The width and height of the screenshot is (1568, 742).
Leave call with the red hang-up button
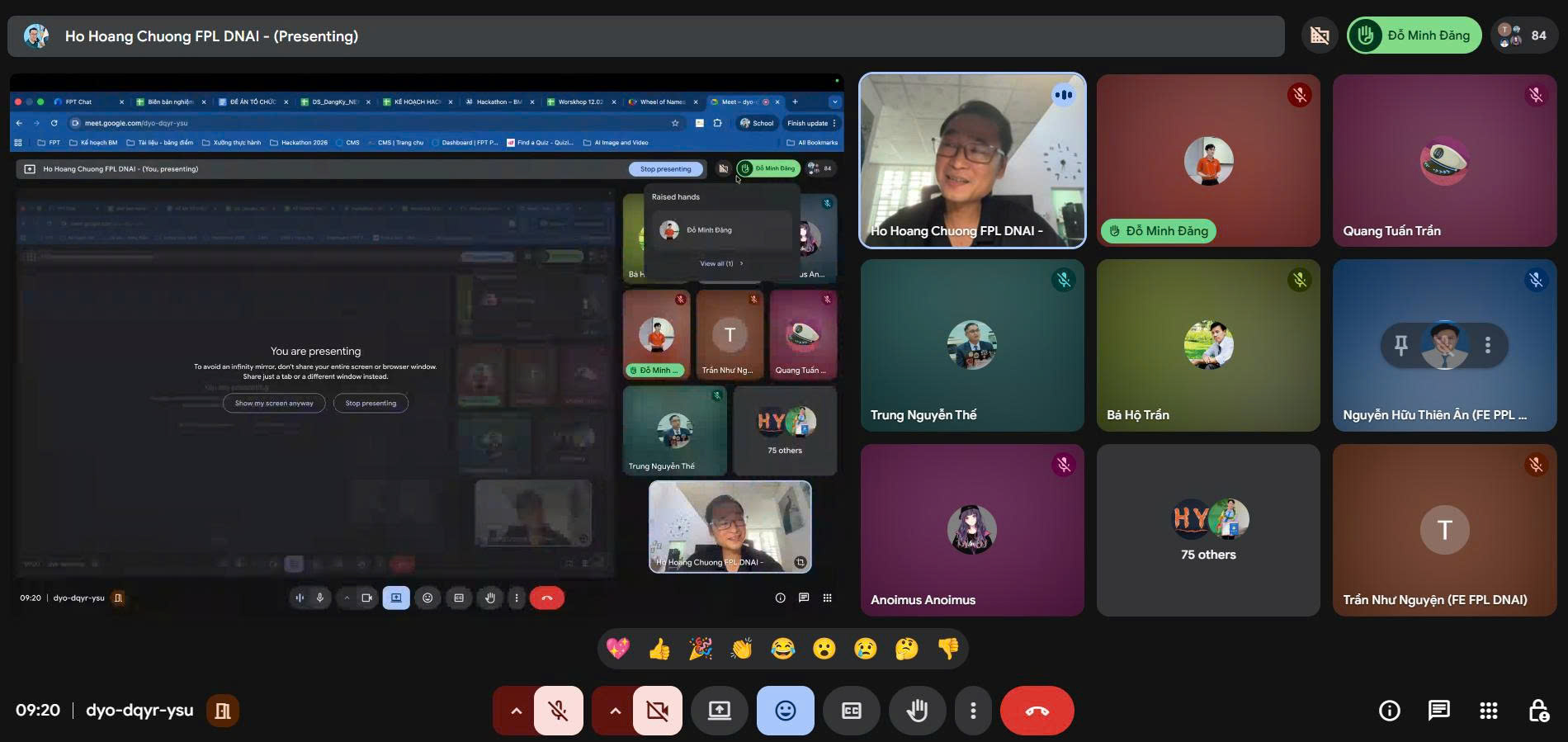pyautogui.click(x=1037, y=711)
